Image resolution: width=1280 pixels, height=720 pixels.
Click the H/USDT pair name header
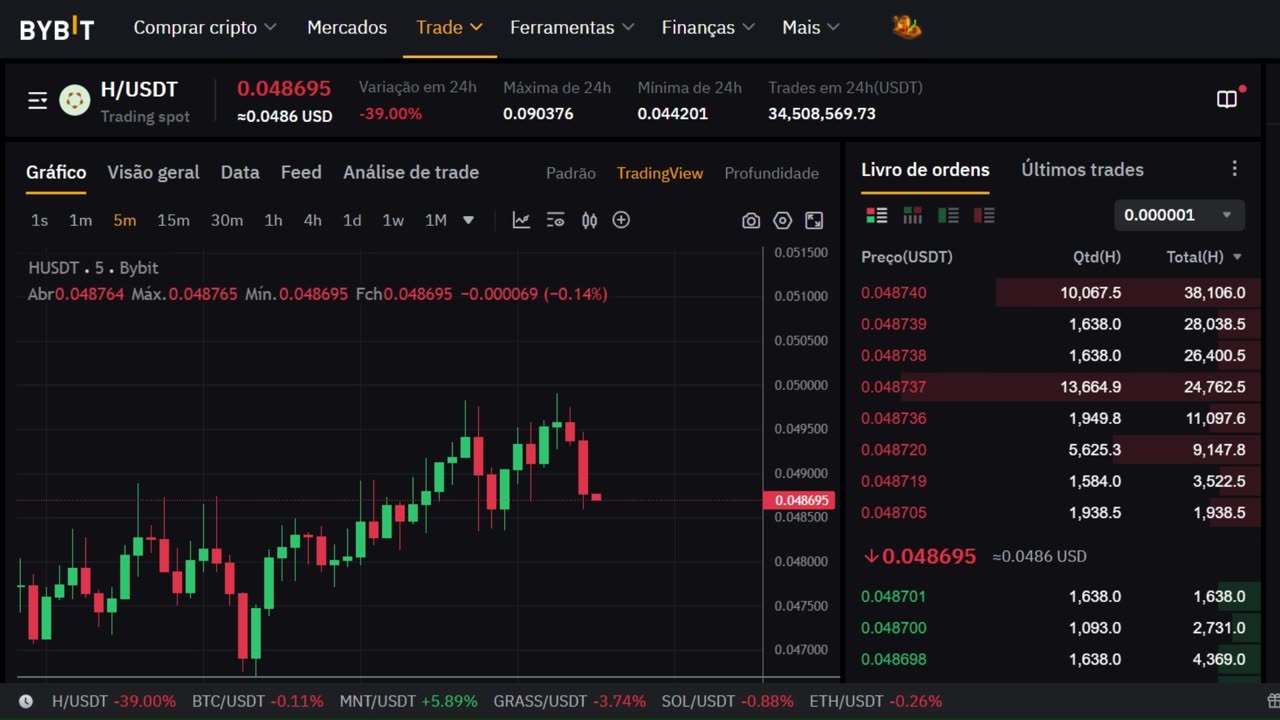(x=139, y=89)
